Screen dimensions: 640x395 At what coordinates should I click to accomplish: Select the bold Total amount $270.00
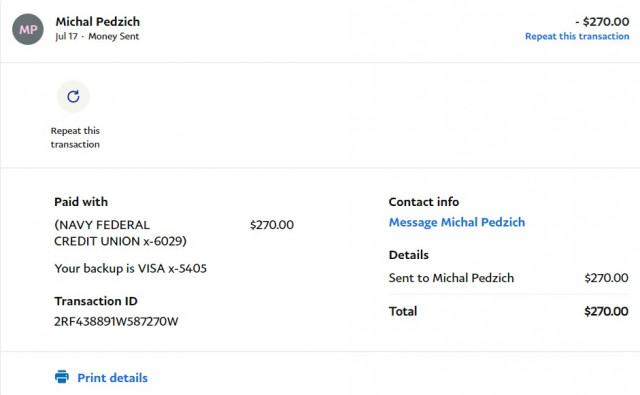point(606,311)
